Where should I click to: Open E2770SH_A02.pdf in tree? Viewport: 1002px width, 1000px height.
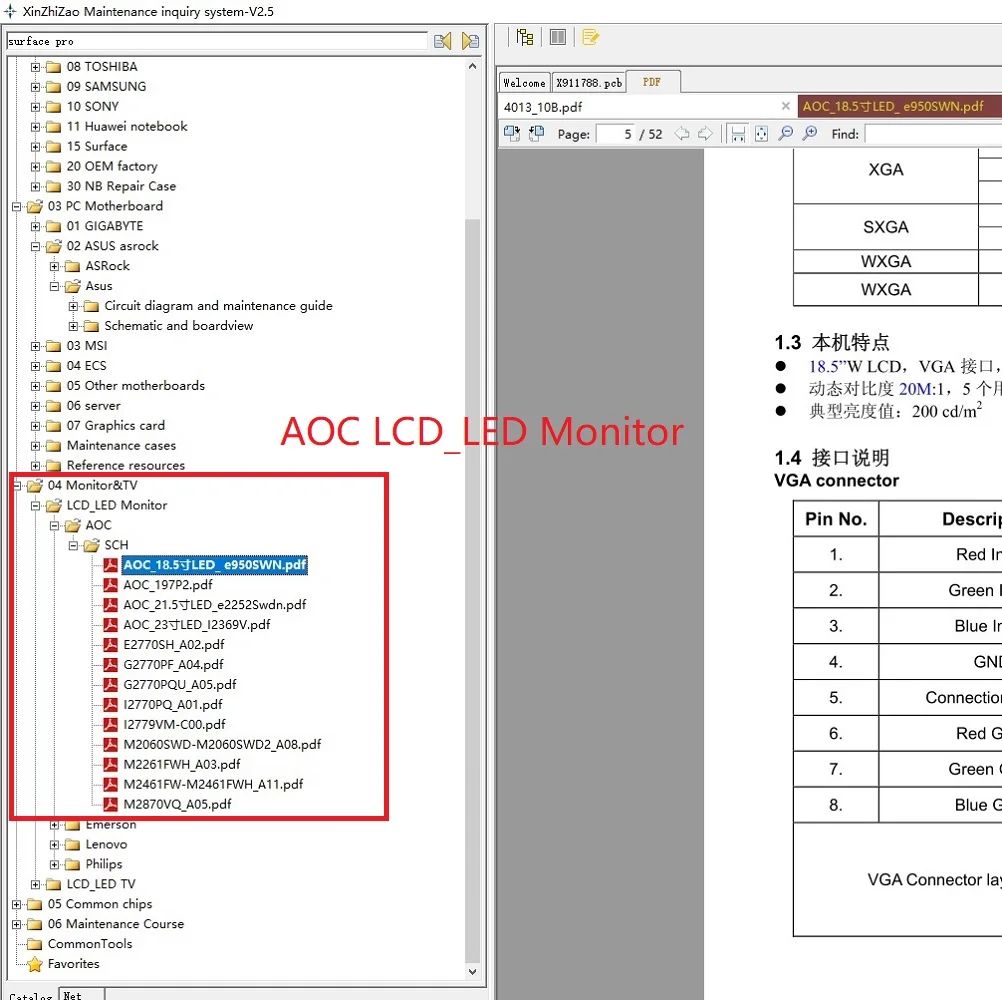[174, 645]
